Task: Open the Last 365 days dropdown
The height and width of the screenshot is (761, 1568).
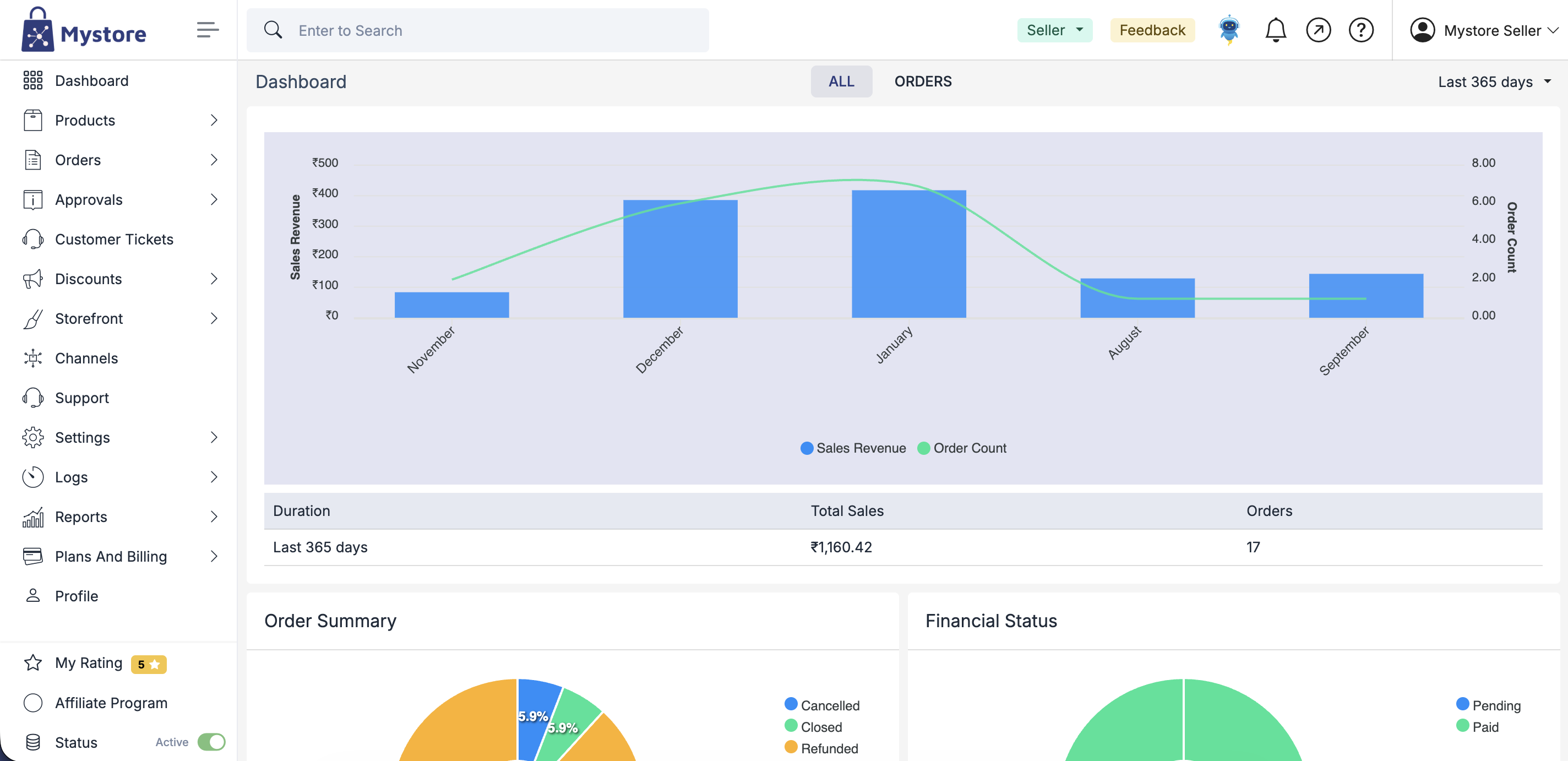Action: [x=1493, y=81]
